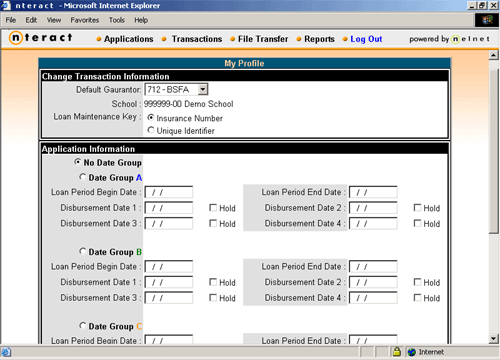Select the Unique Identifier radio button

(151, 130)
